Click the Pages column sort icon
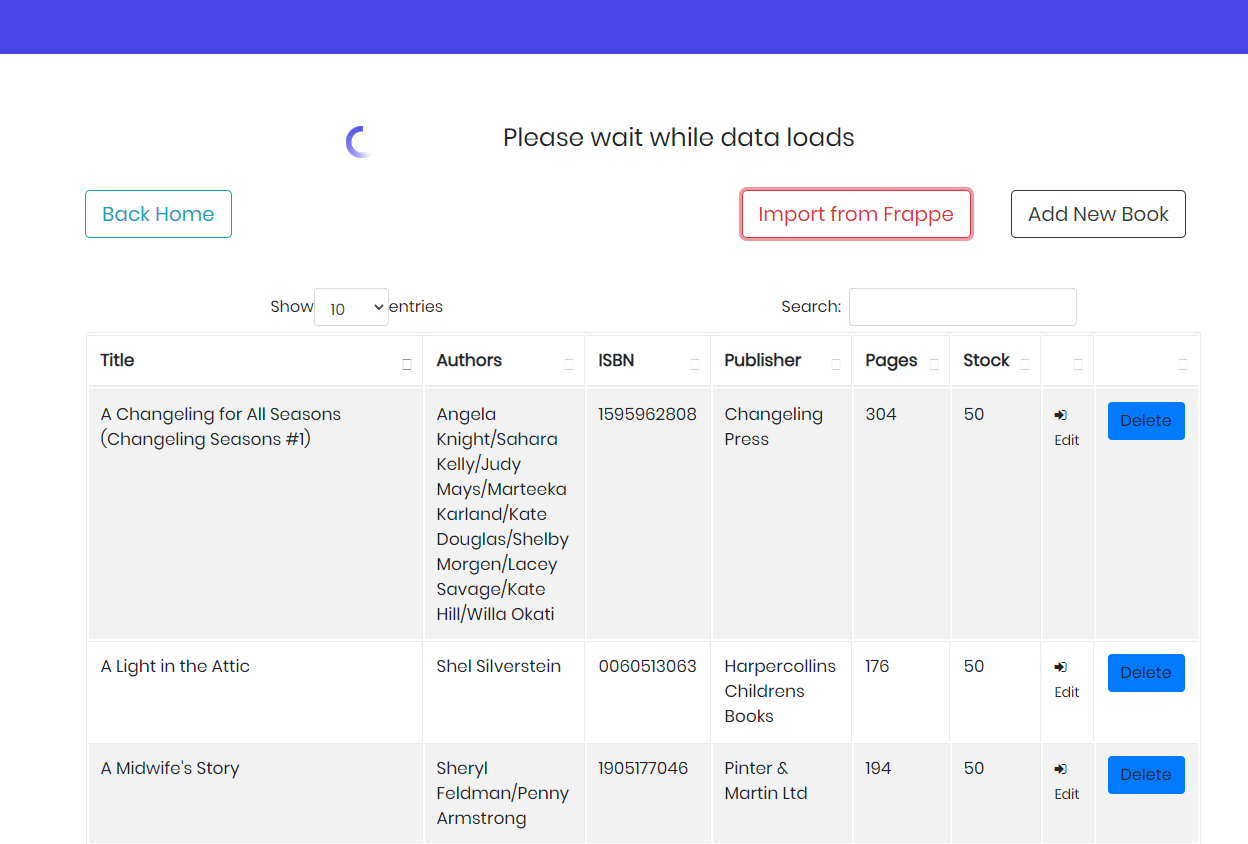Screen dimensions: 1248x844 click(x=934, y=365)
